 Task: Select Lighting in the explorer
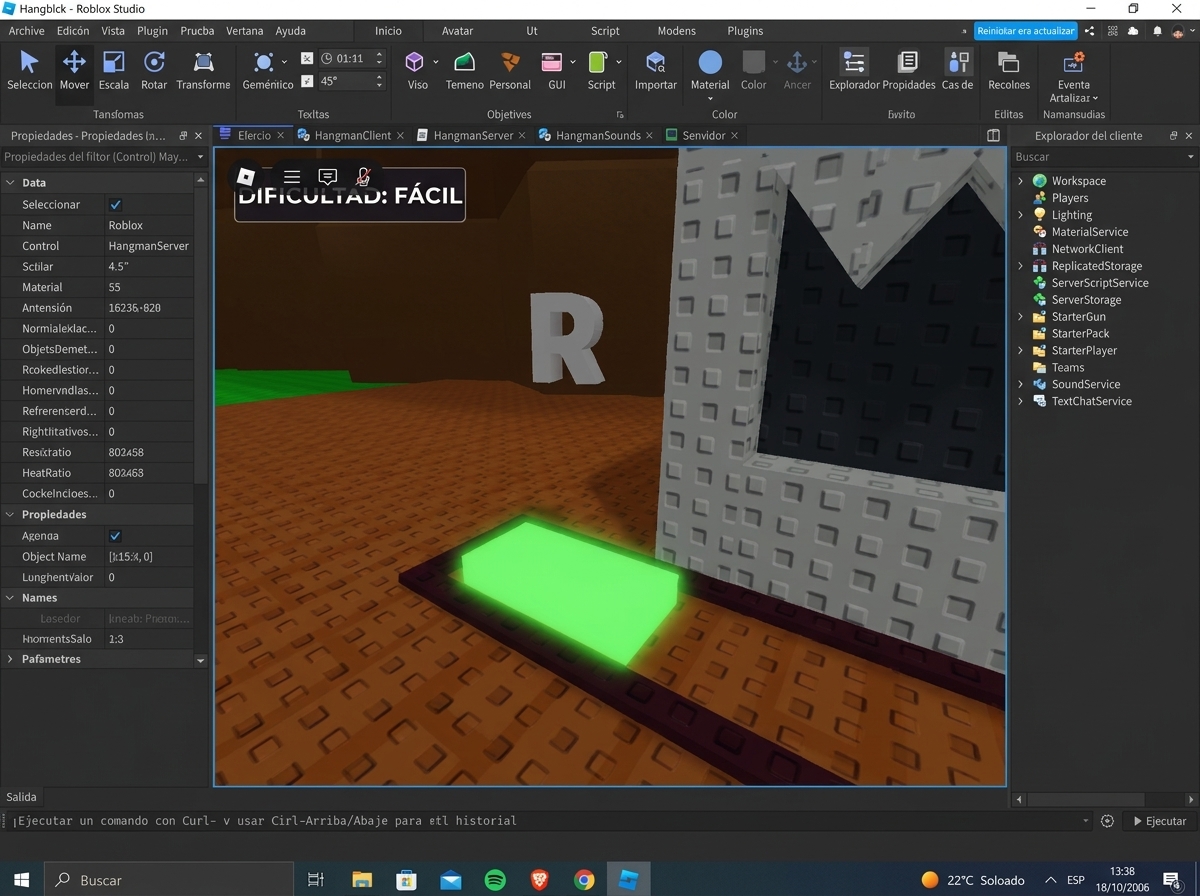click(1071, 215)
